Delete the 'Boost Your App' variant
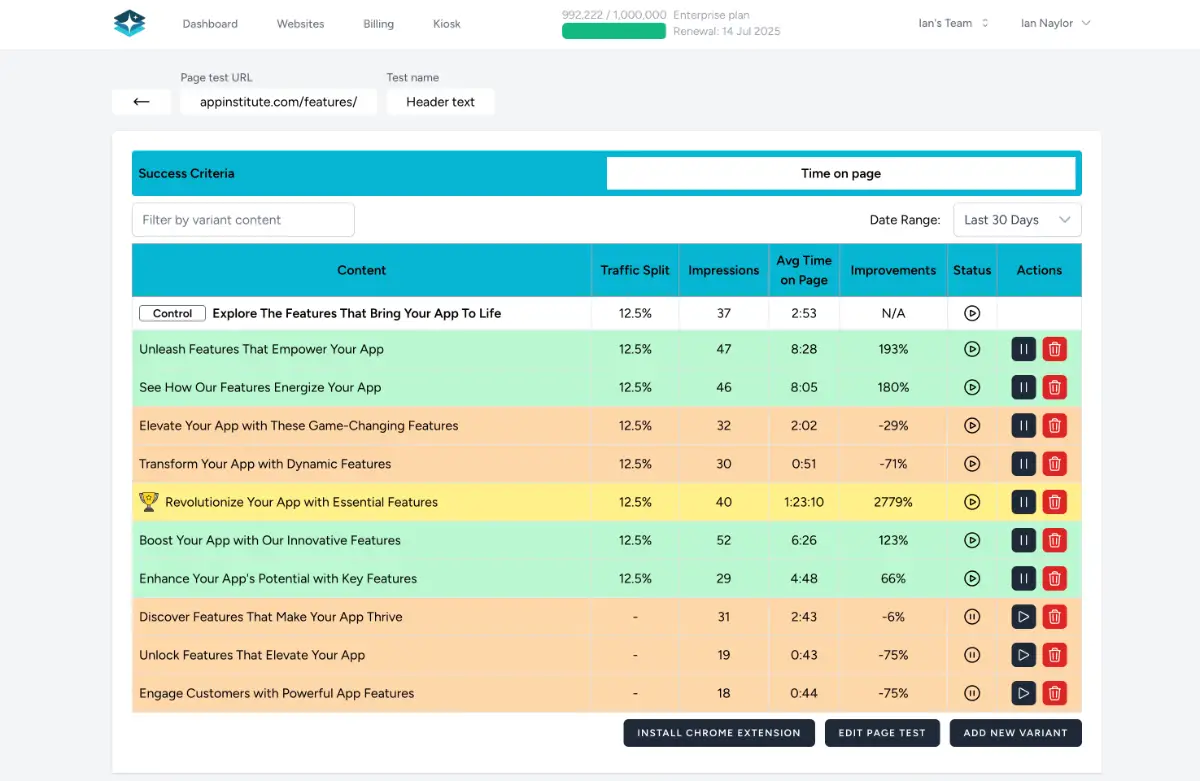The image size is (1200, 781). click(1054, 540)
